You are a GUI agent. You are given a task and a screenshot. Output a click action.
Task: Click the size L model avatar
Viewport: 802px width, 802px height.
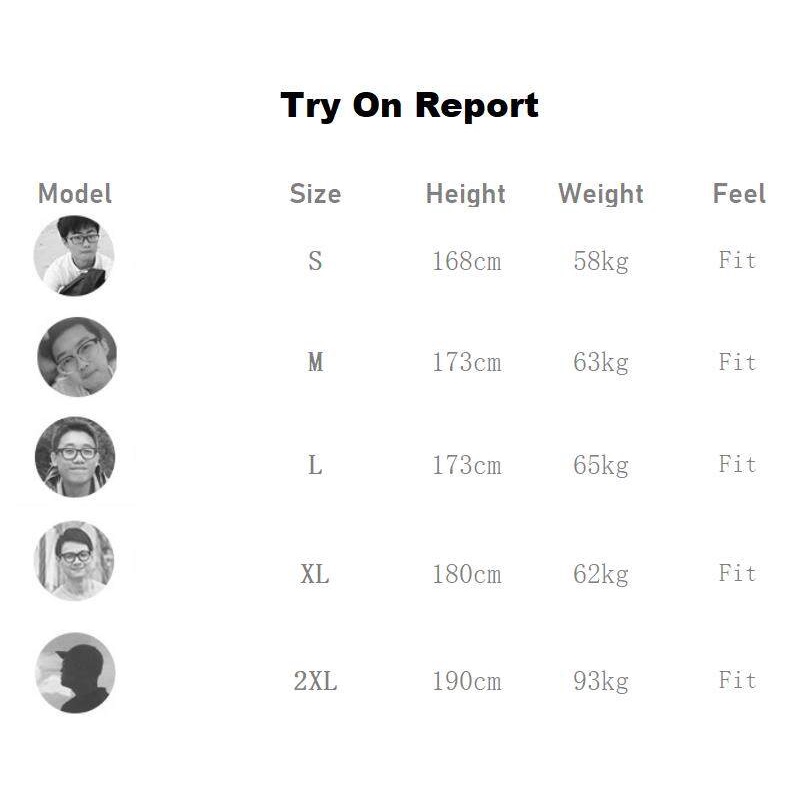tap(75, 457)
